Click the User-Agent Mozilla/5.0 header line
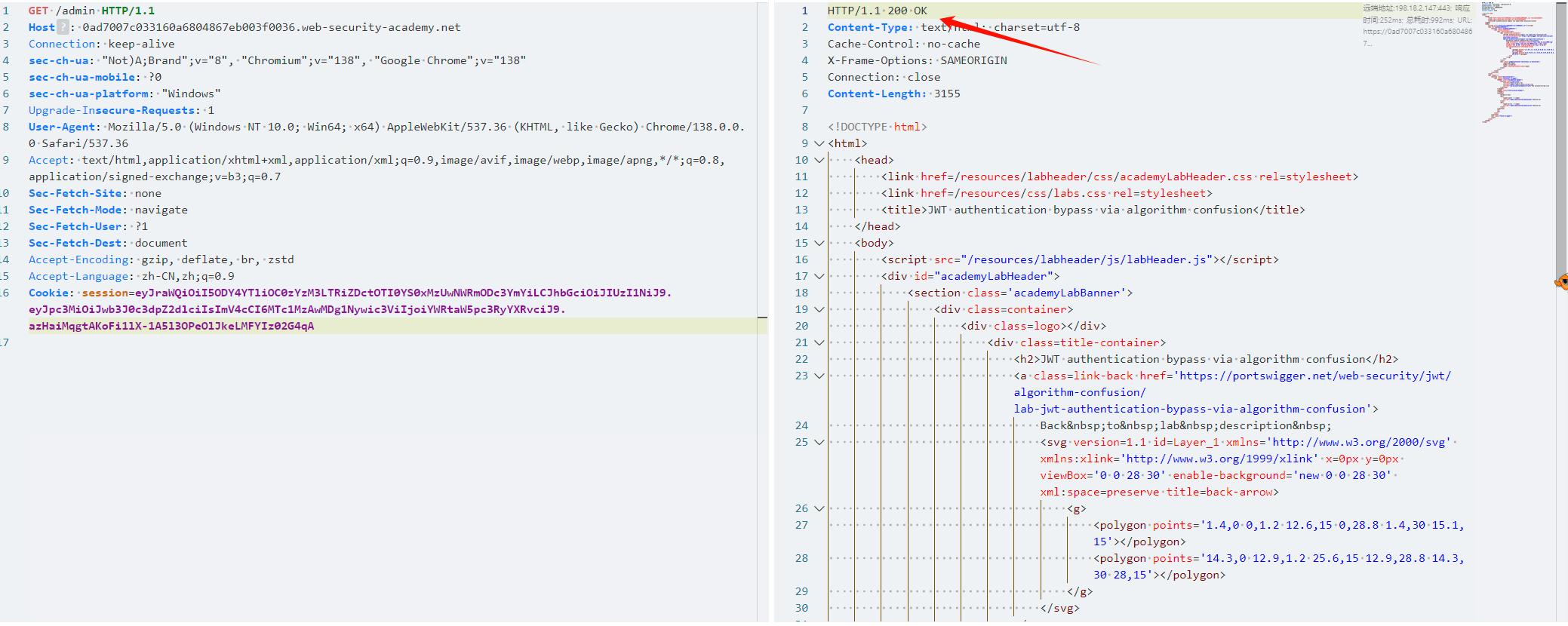This screenshot has height=626, width=1568. [x=386, y=135]
